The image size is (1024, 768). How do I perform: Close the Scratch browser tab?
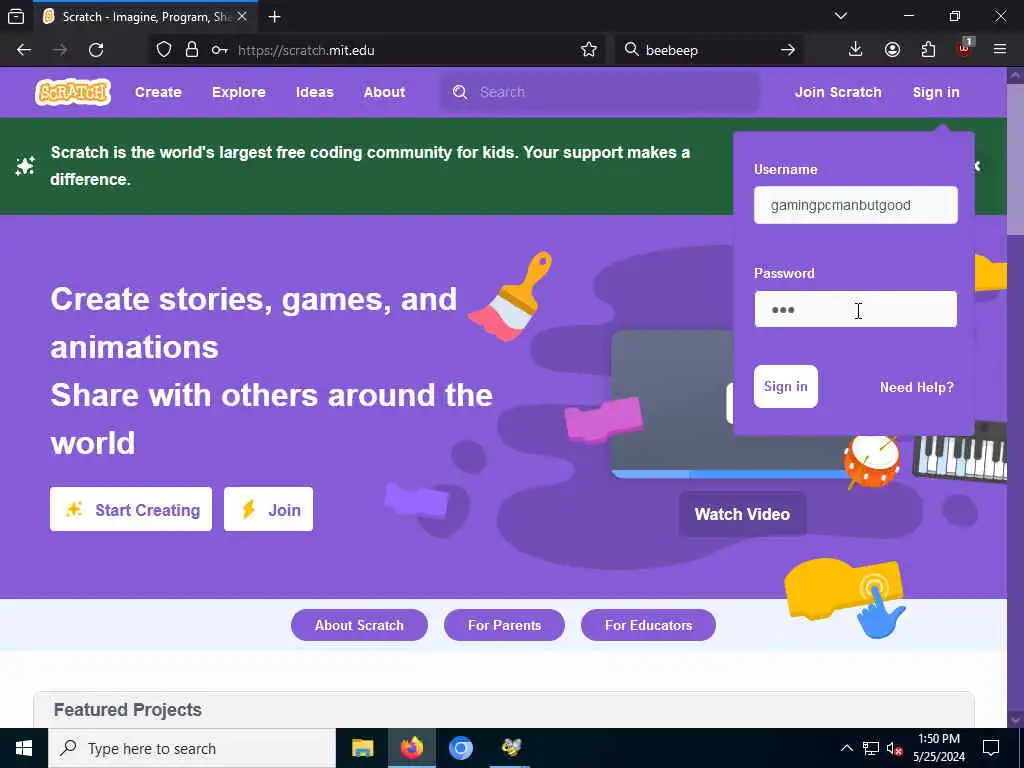point(242,16)
